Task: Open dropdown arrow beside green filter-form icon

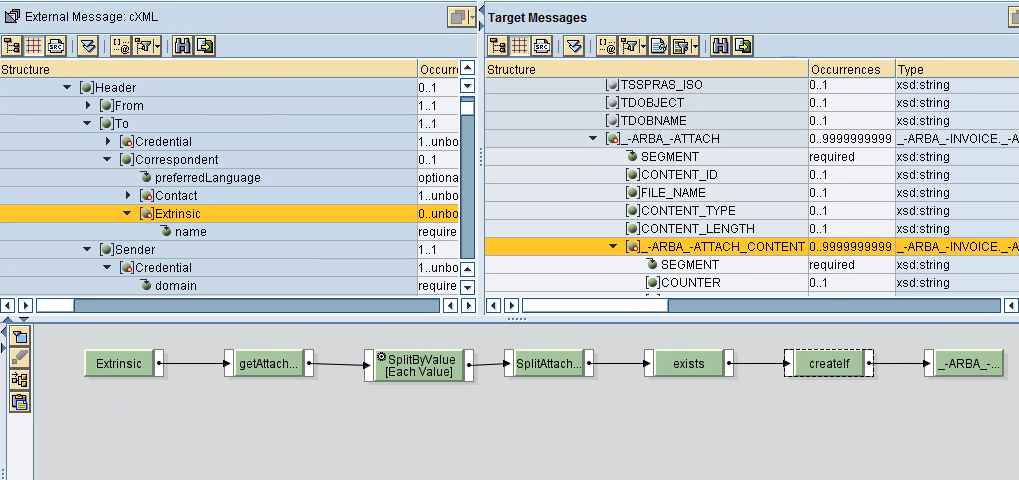Action: pos(695,46)
